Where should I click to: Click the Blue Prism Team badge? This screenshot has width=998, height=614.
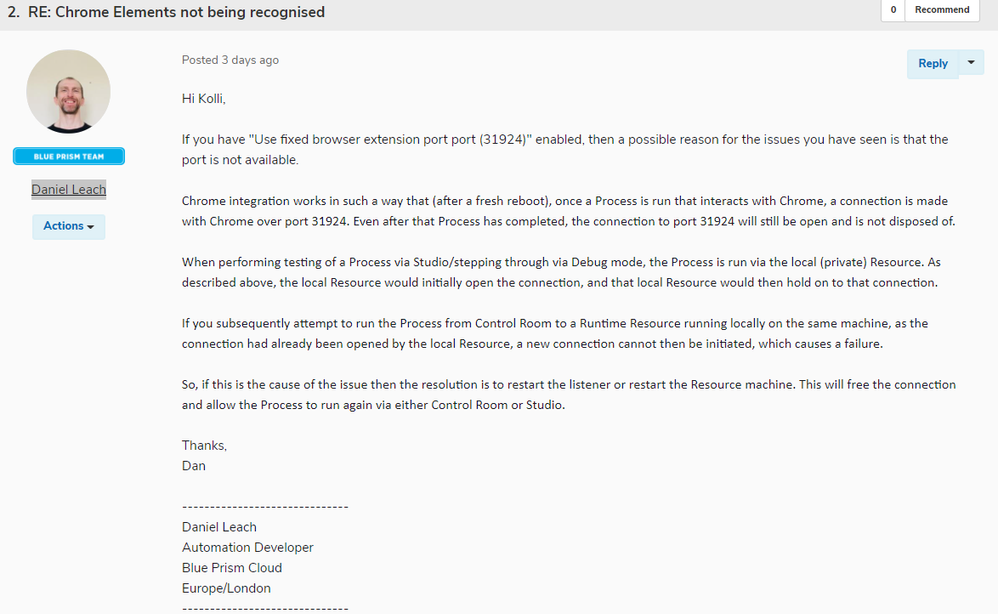[x=68, y=157]
